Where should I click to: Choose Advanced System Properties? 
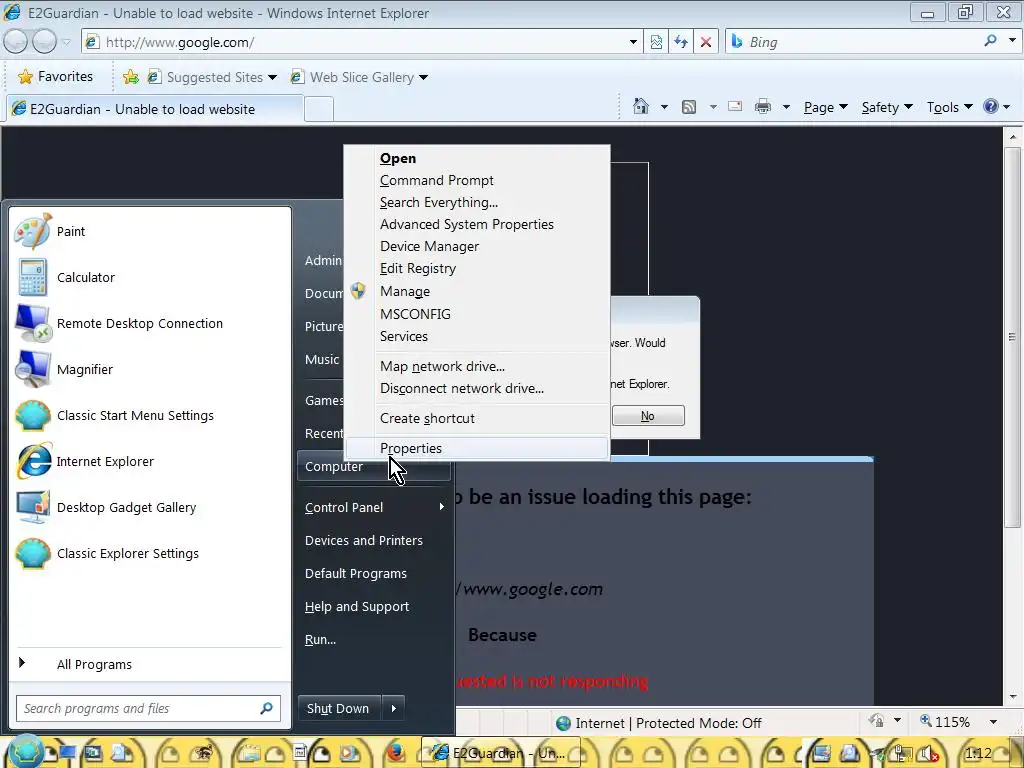click(x=477, y=225)
